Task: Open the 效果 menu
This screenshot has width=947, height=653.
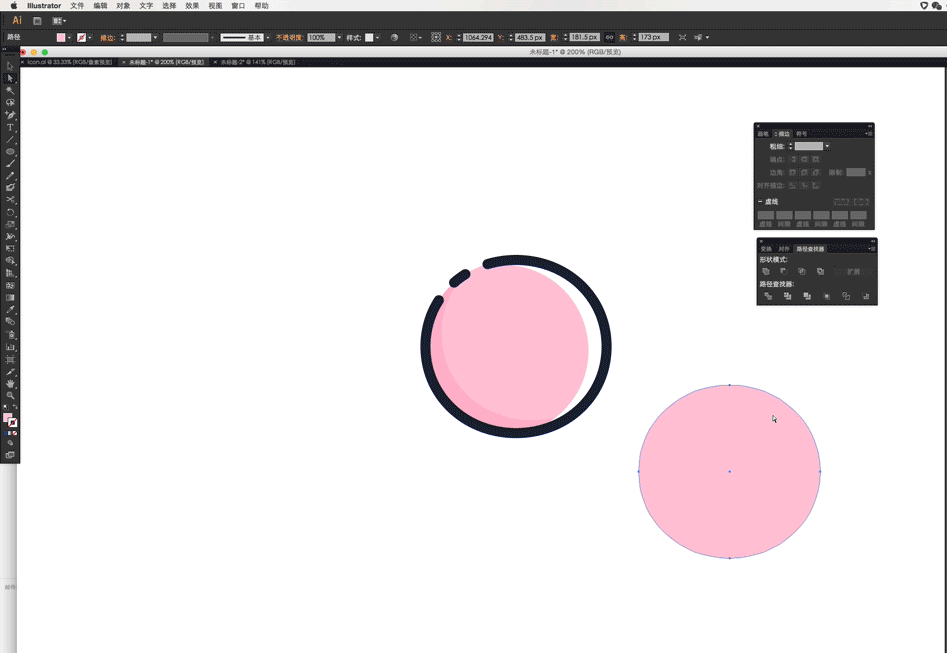Action: (192, 5)
